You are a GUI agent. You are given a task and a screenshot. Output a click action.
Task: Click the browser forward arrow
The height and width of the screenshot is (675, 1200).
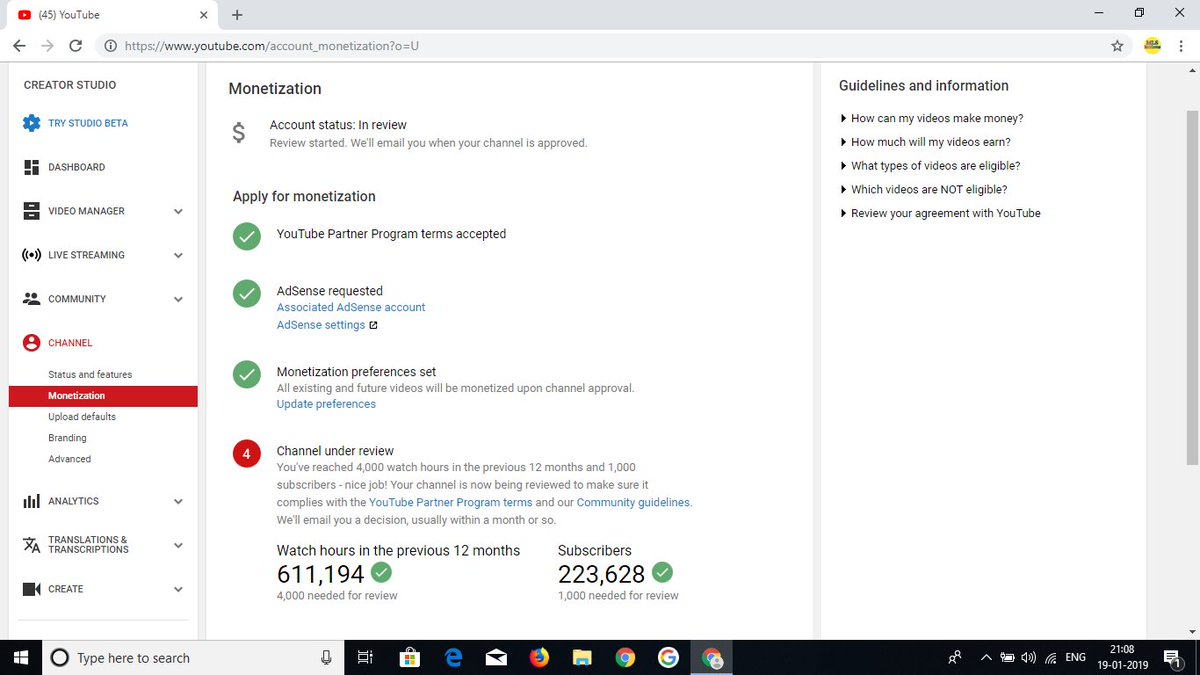pyautogui.click(x=47, y=46)
